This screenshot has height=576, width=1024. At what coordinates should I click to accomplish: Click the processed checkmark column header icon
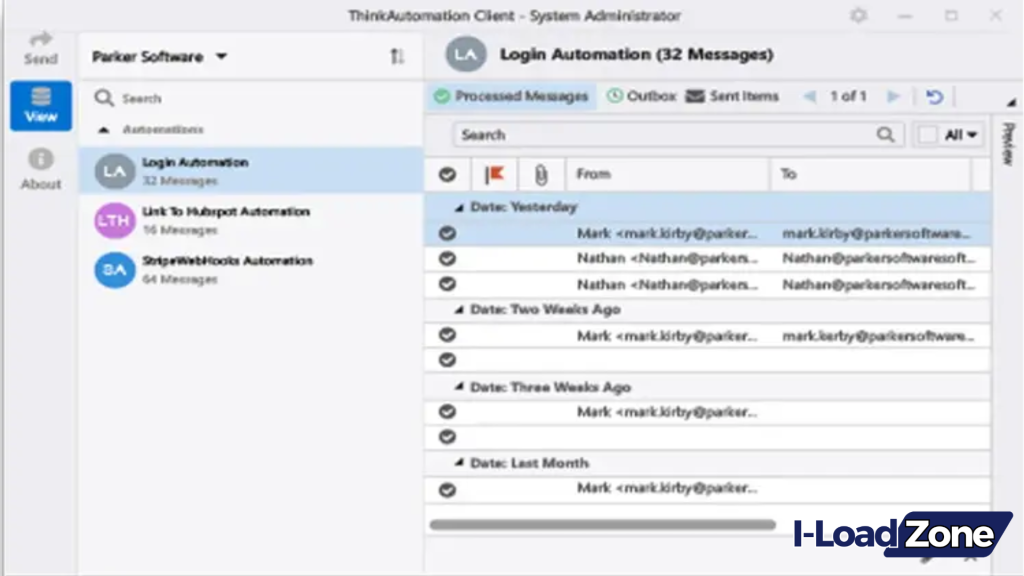(x=447, y=174)
